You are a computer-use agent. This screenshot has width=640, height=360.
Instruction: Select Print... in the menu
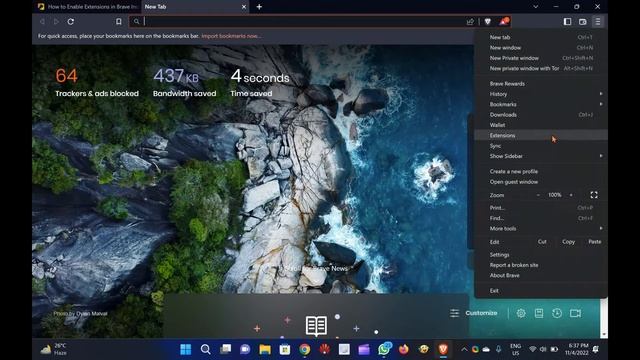click(x=541, y=208)
